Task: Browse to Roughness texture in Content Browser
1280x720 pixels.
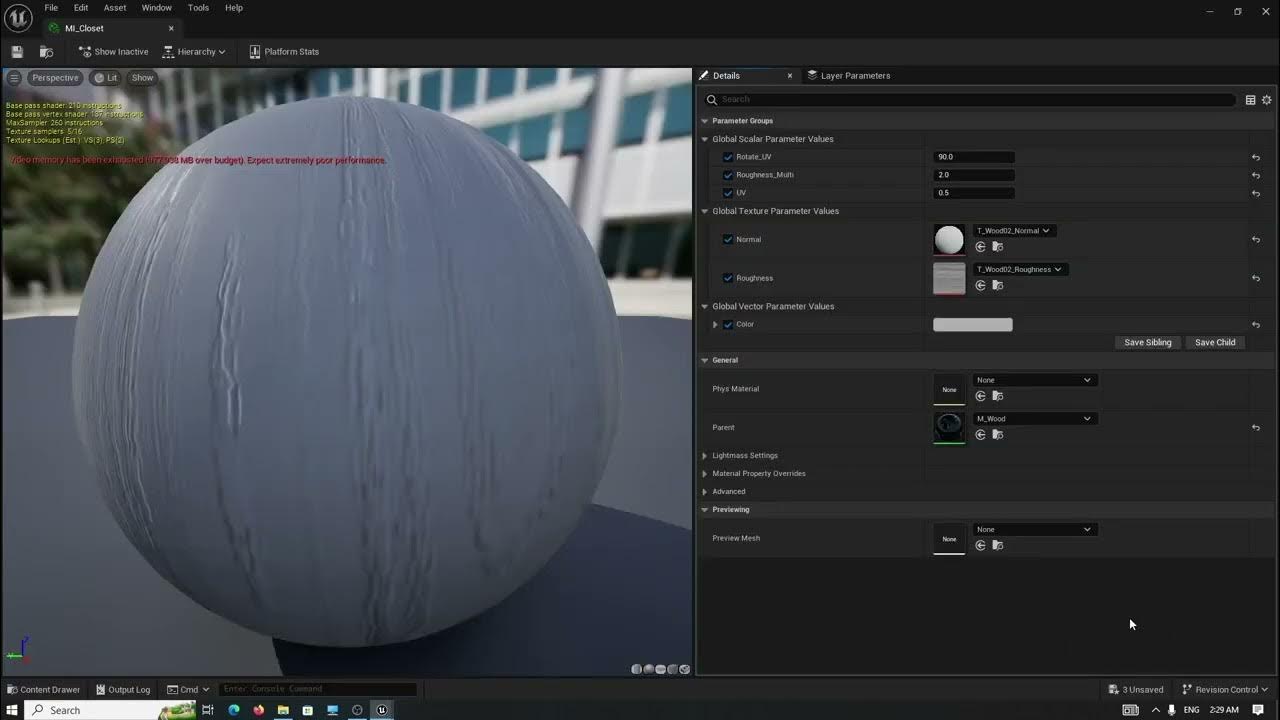Action: pyautogui.click(x=997, y=285)
